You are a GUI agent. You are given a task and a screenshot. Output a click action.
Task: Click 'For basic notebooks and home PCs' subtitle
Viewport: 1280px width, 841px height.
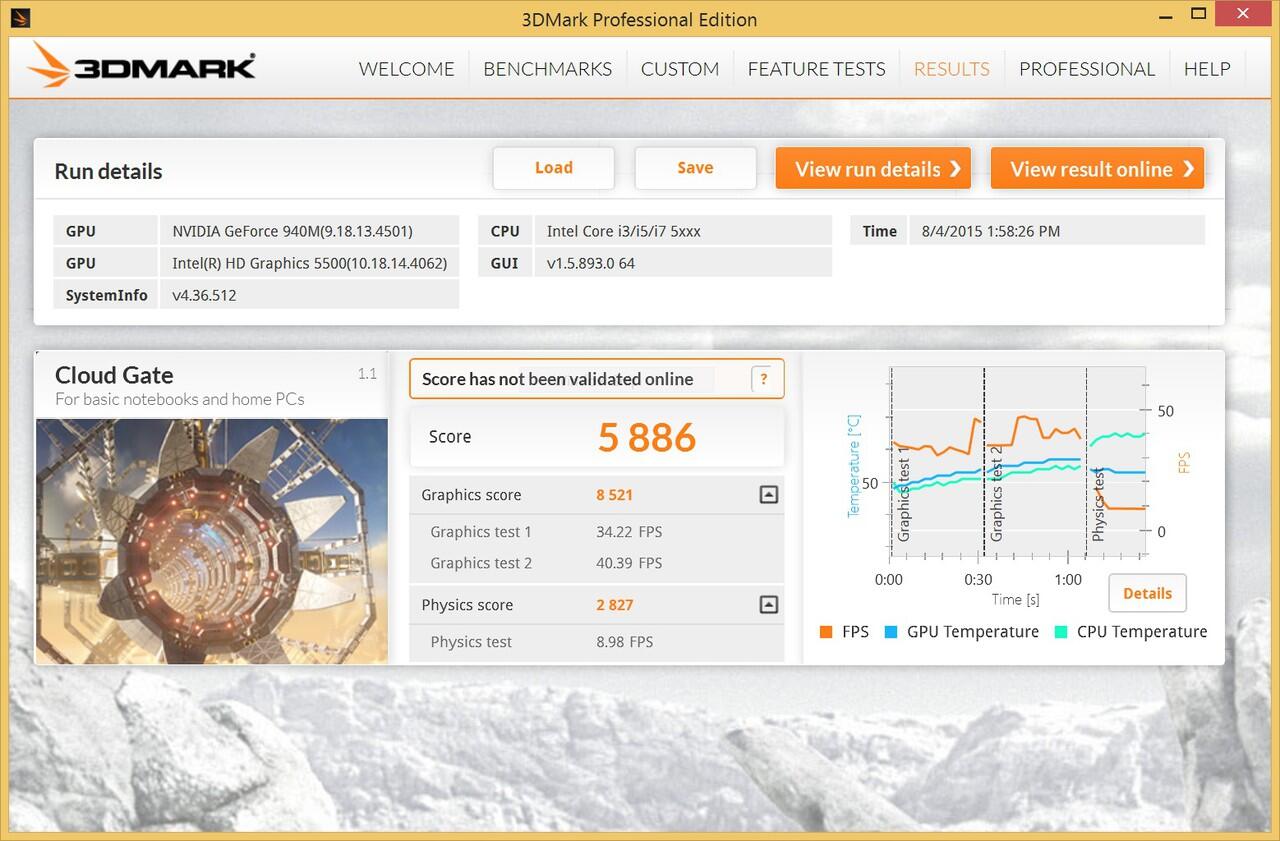180,399
